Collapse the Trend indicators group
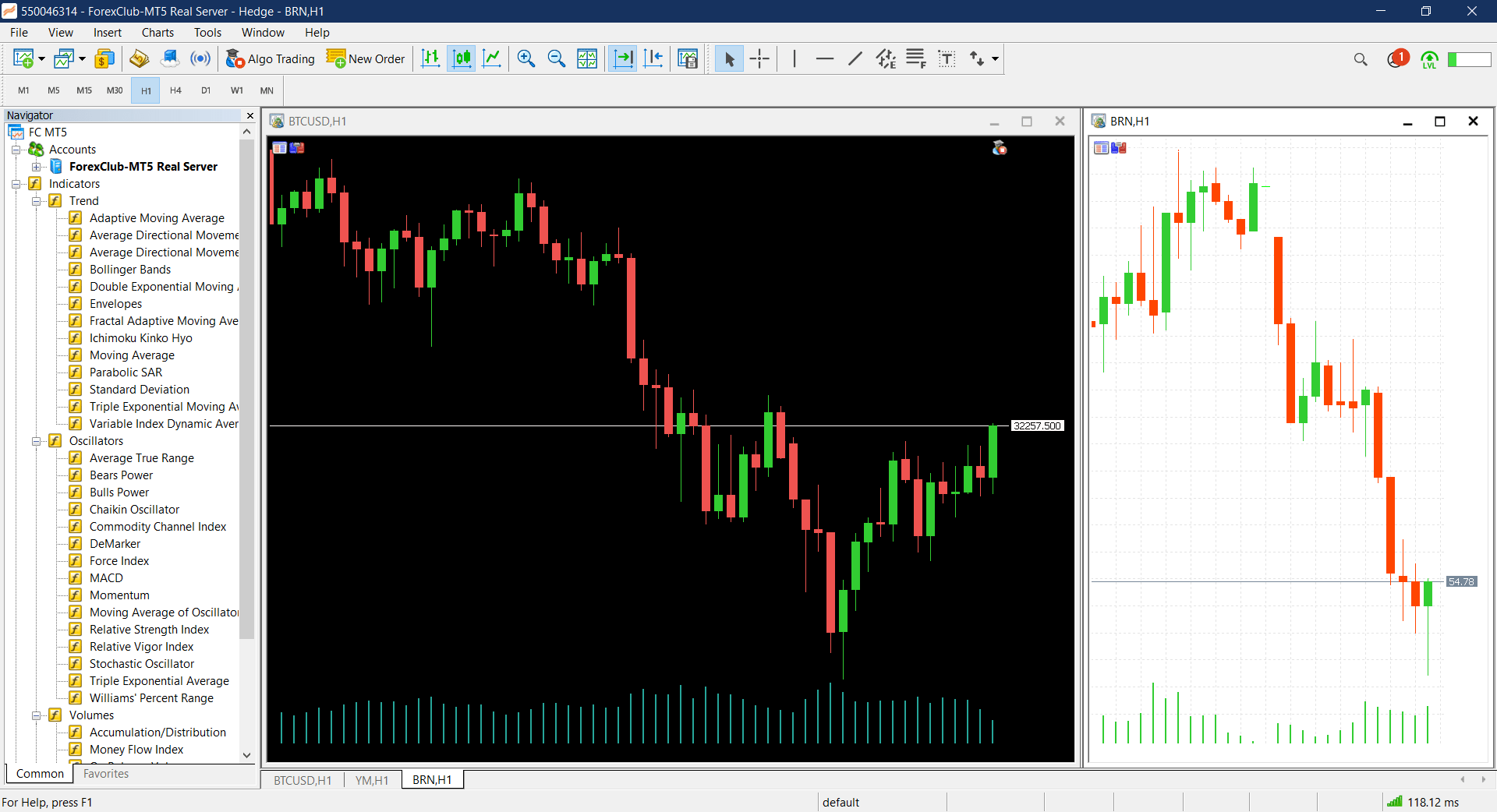Screen dimensions: 1497x812 37,200
